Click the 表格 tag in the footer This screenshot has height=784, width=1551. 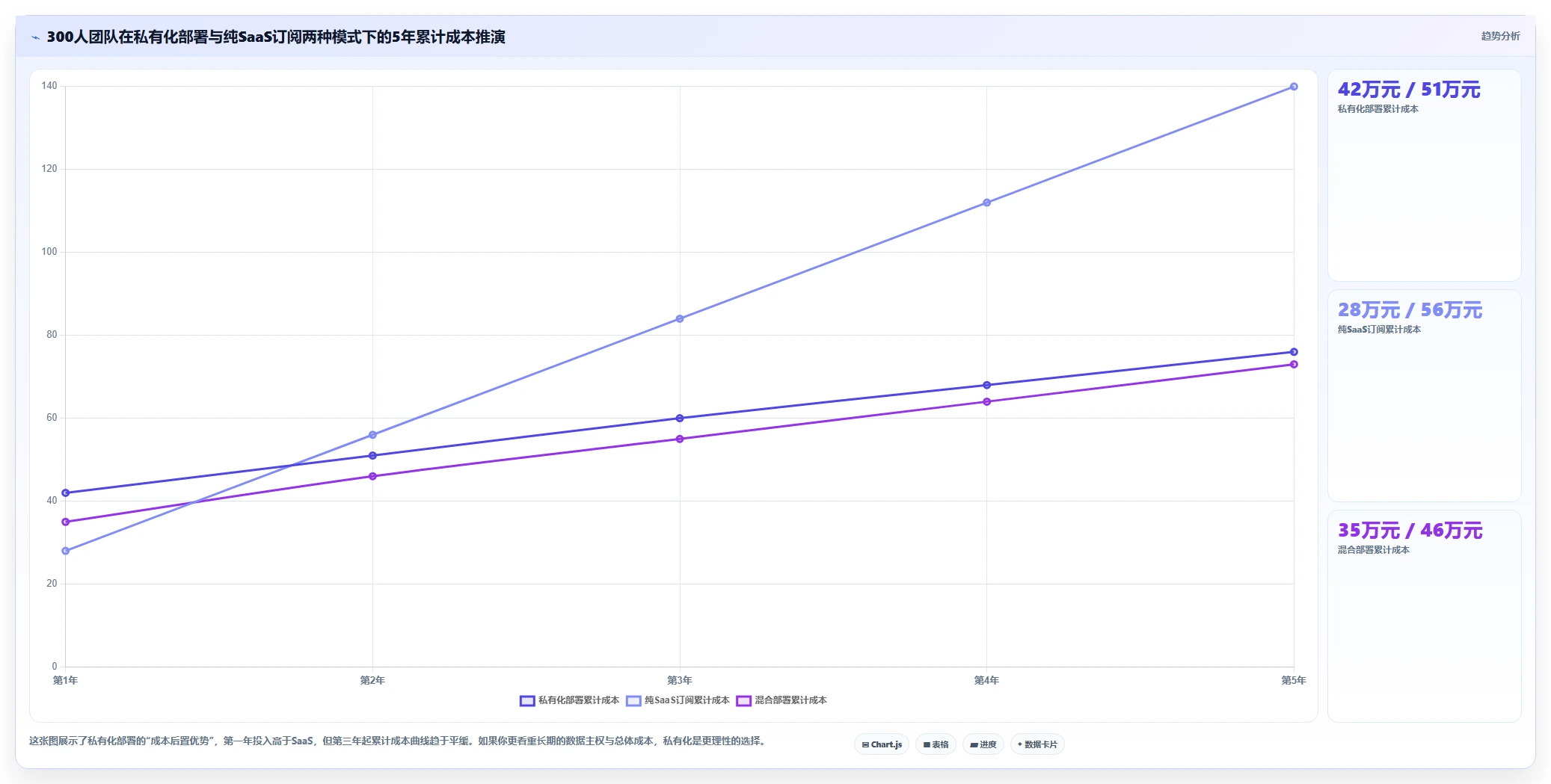pos(936,744)
